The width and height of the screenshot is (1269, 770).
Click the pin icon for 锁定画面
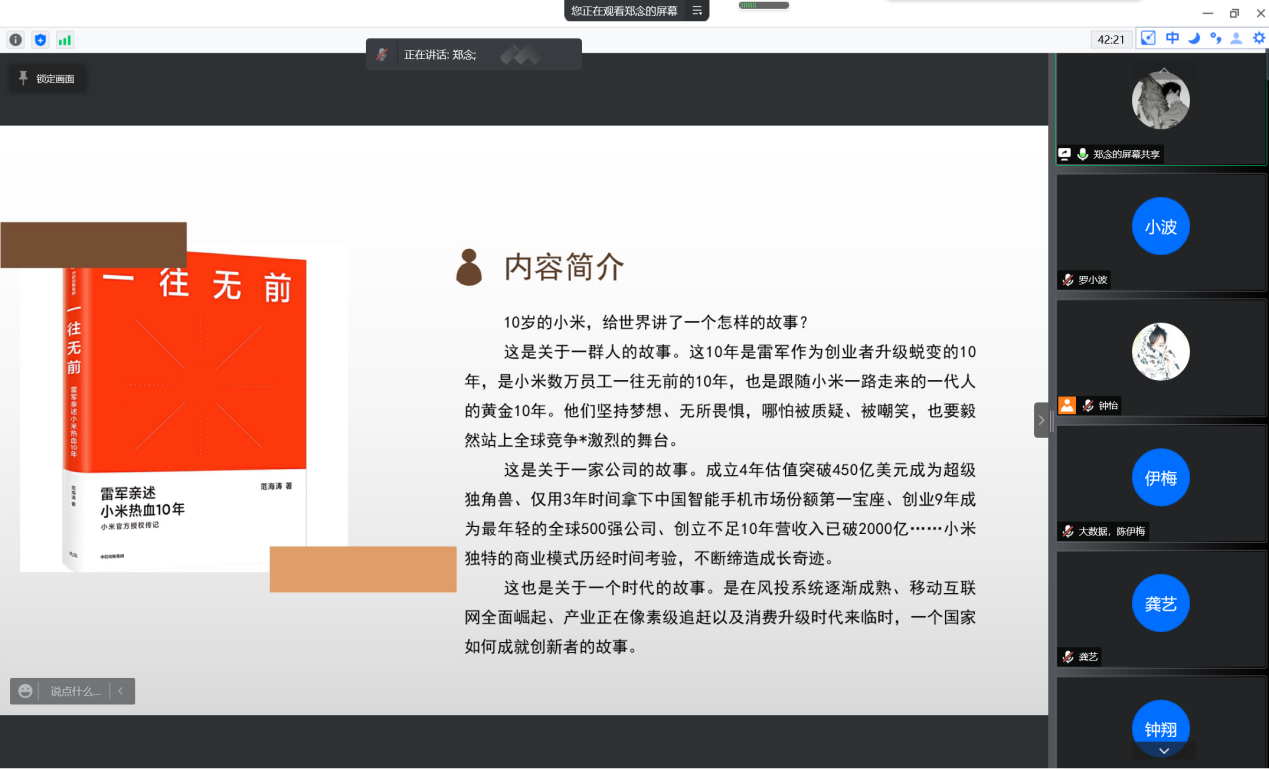pos(23,78)
